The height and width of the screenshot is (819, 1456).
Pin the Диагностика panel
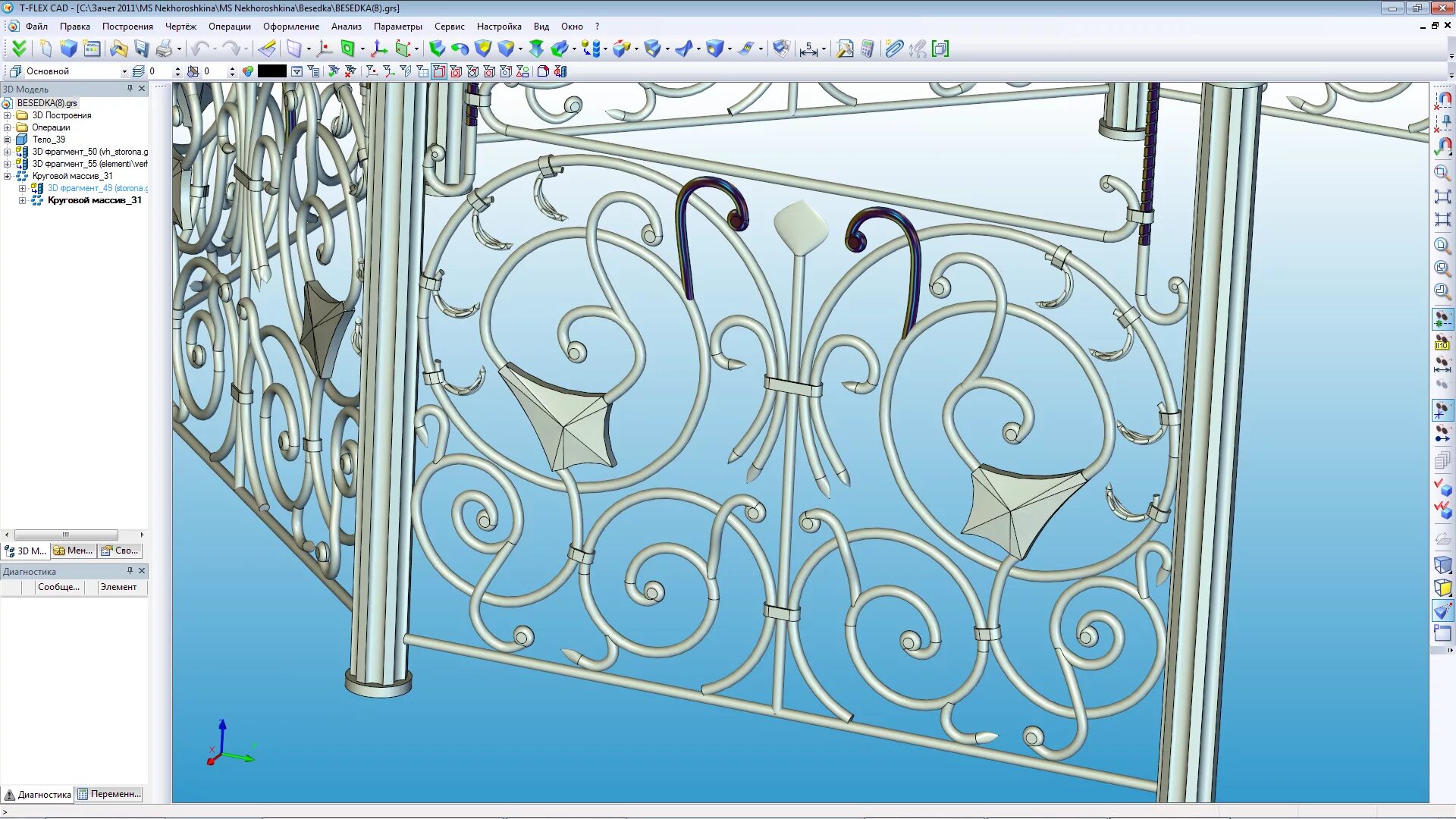pyautogui.click(x=130, y=571)
